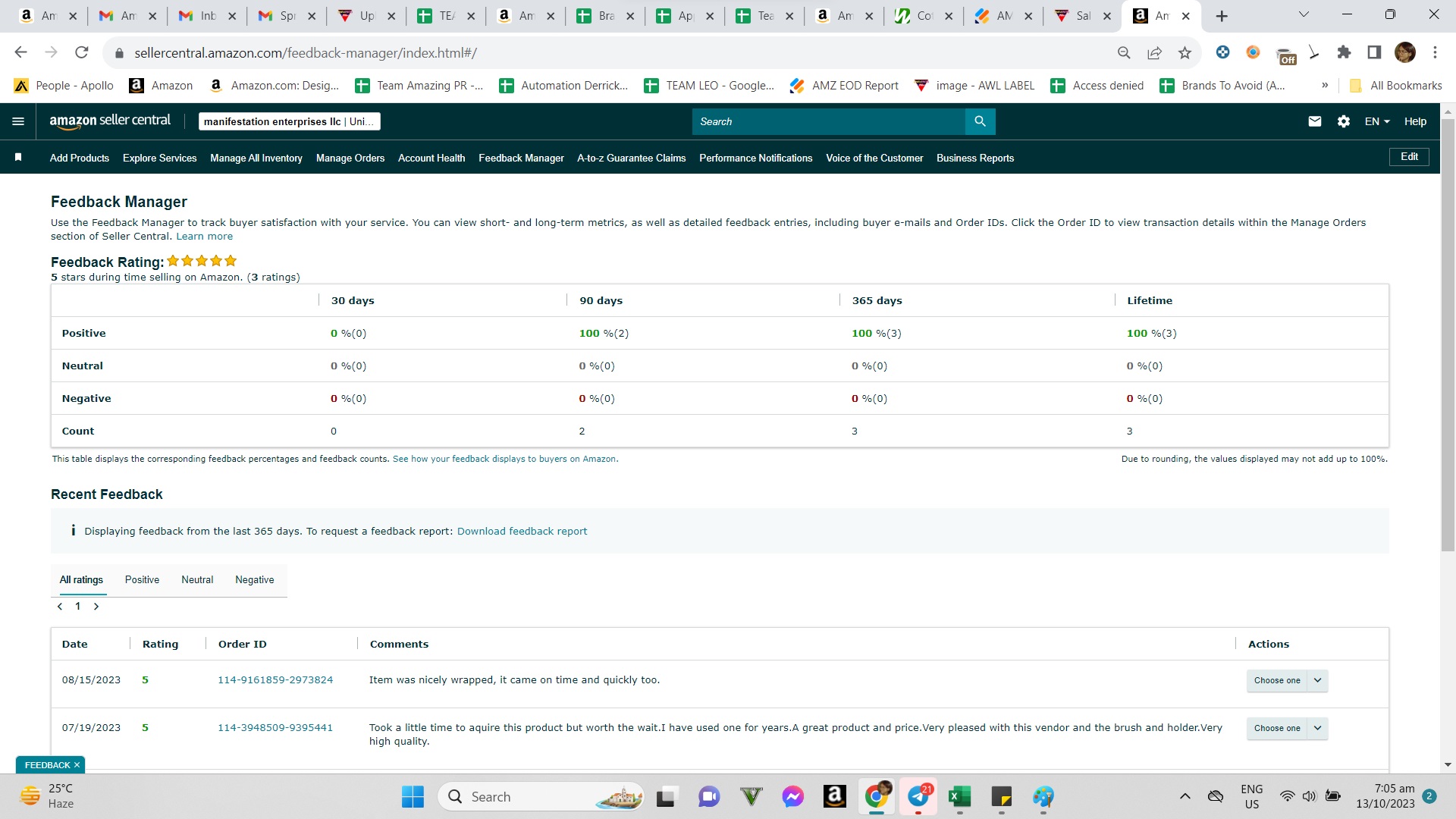Open the Chrome profile avatar

coord(1405,52)
